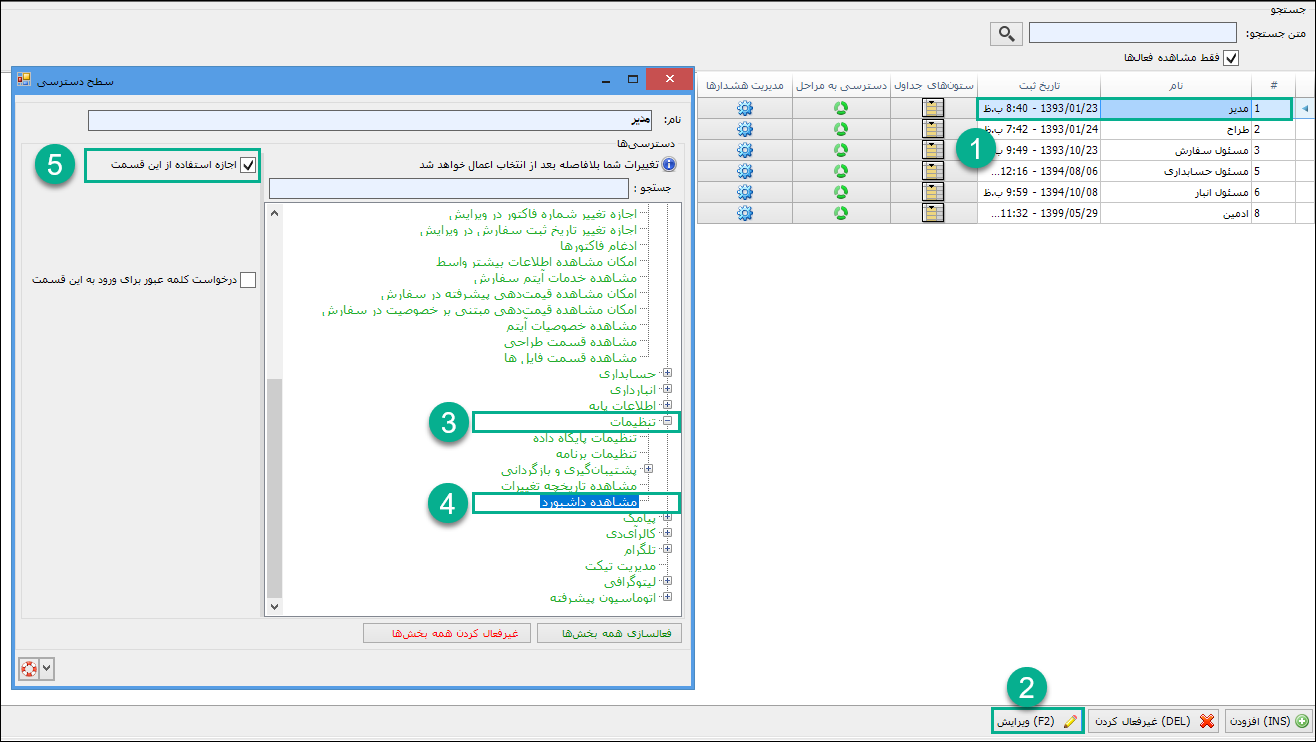Viewport: 1316px width, 742px height.
Task: Click green stage-access icon in مدیر row
Action: [x=841, y=108]
